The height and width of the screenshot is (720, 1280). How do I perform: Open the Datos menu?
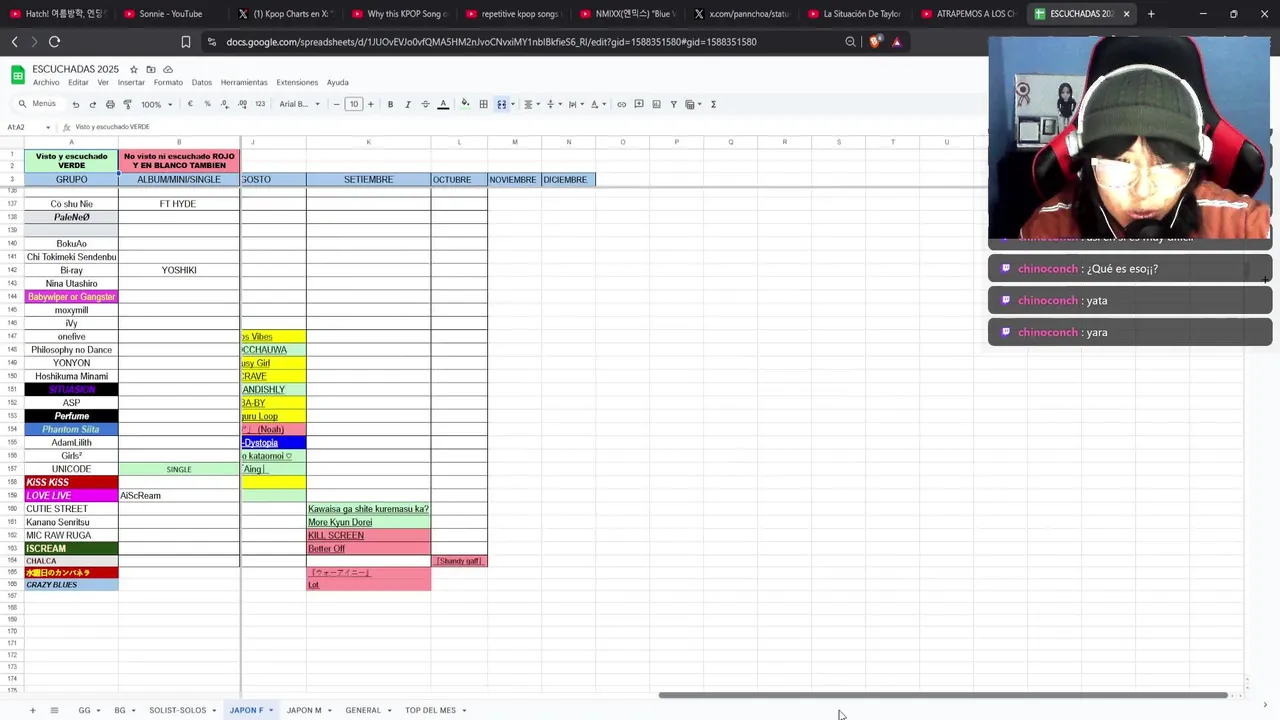(202, 83)
